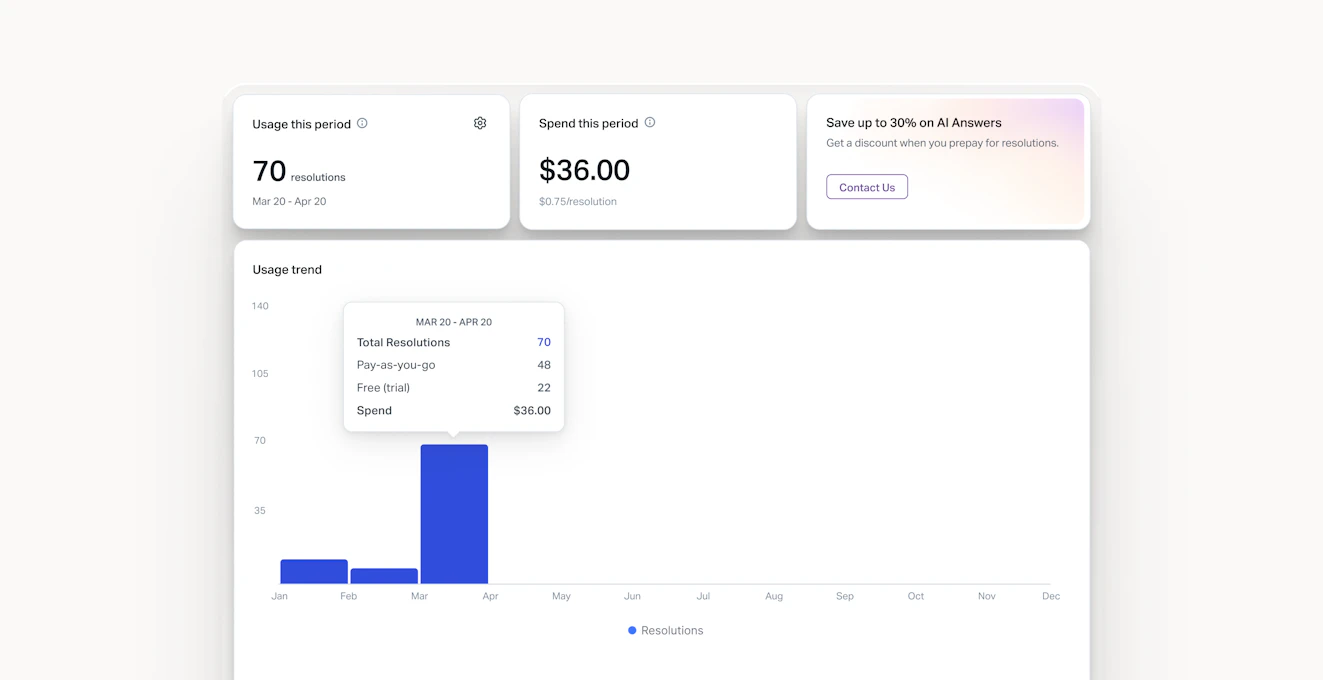Click the Contact Us button
Viewport: 1323px width, 680px height.
[867, 187]
